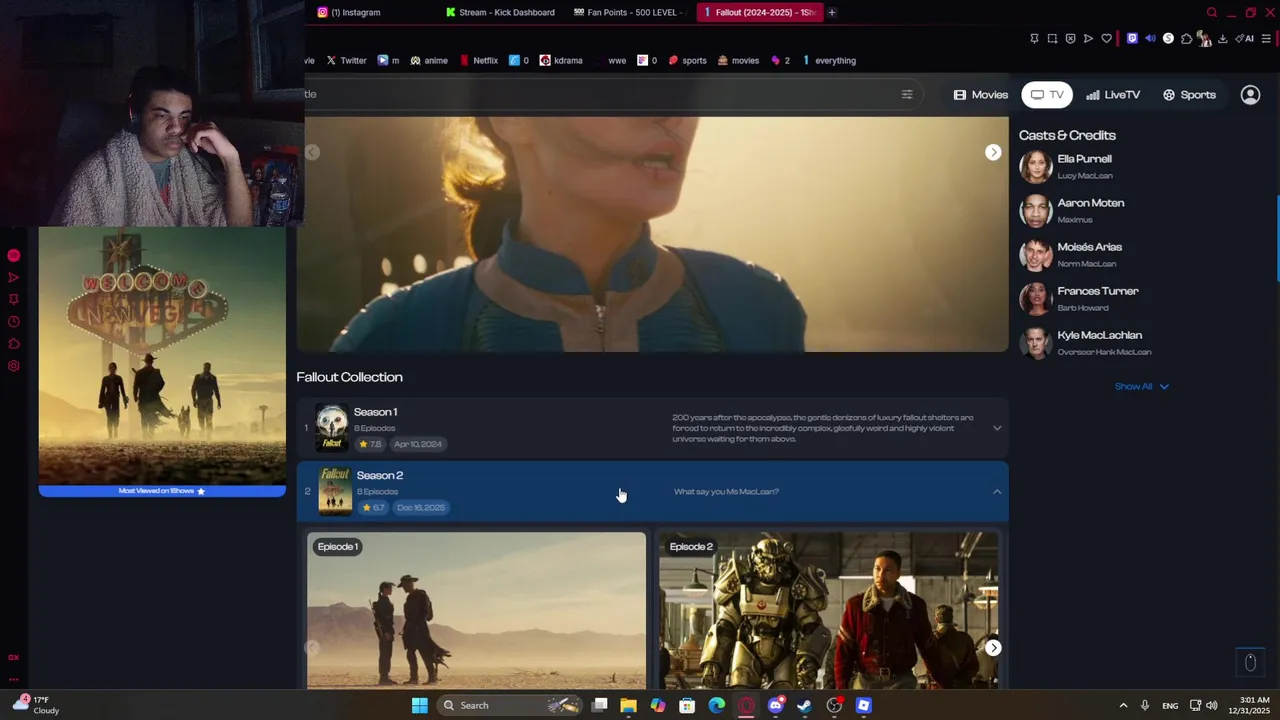Image resolution: width=1280 pixels, height=720 pixels.
Task: Switch to Fan Points - 500 LEVEL tab
Action: (x=630, y=12)
